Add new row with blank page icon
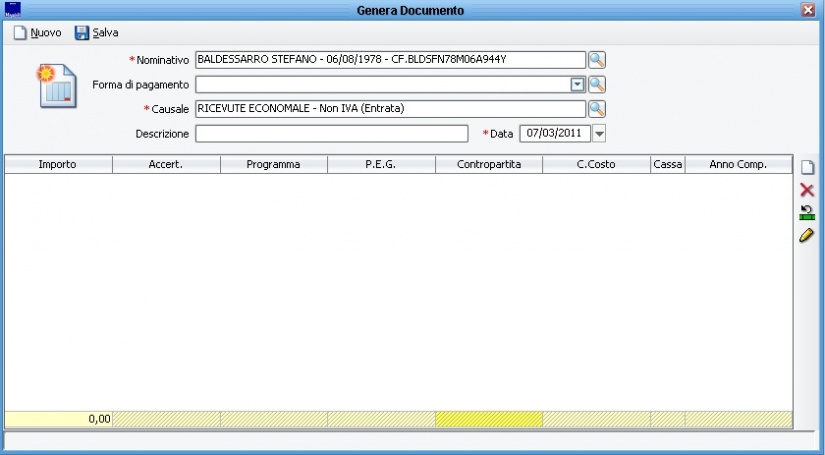 [807, 168]
